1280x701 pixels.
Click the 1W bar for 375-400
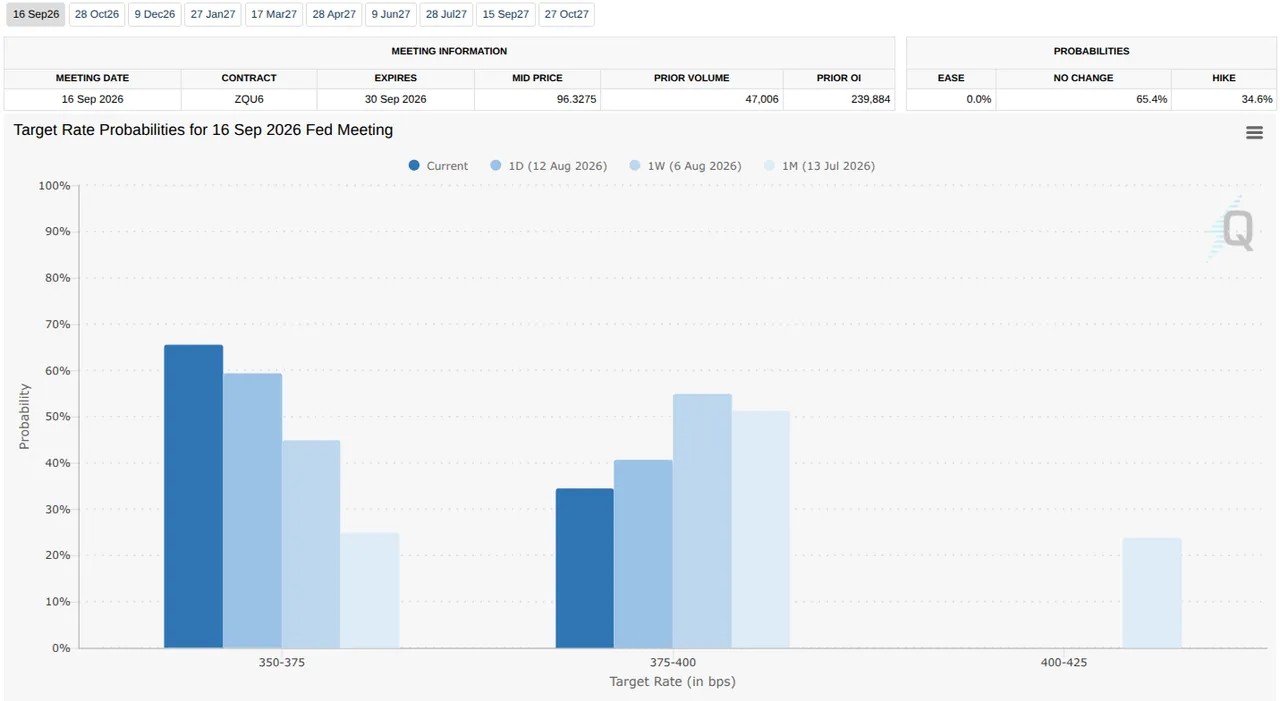[x=702, y=521]
